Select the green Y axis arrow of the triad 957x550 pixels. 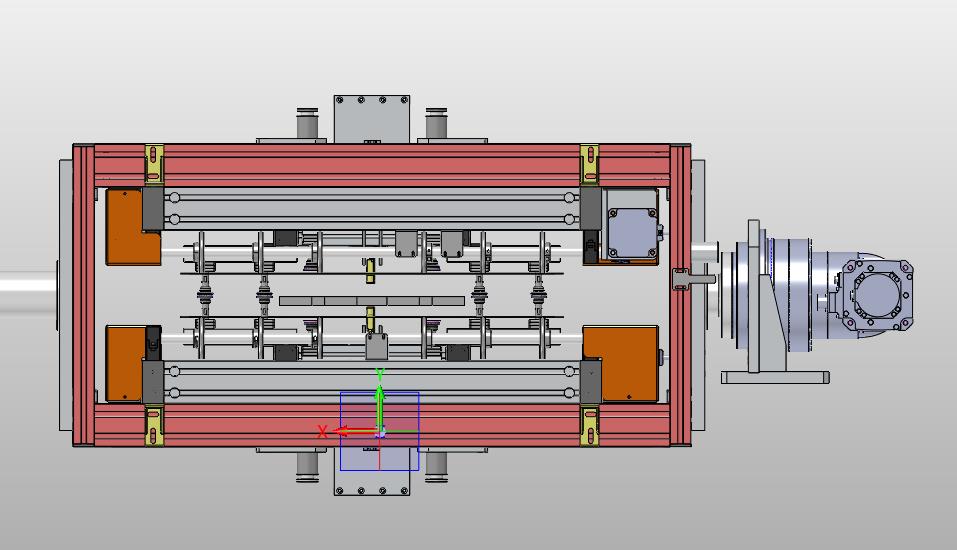pyautogui.click(x=380, y=408)
